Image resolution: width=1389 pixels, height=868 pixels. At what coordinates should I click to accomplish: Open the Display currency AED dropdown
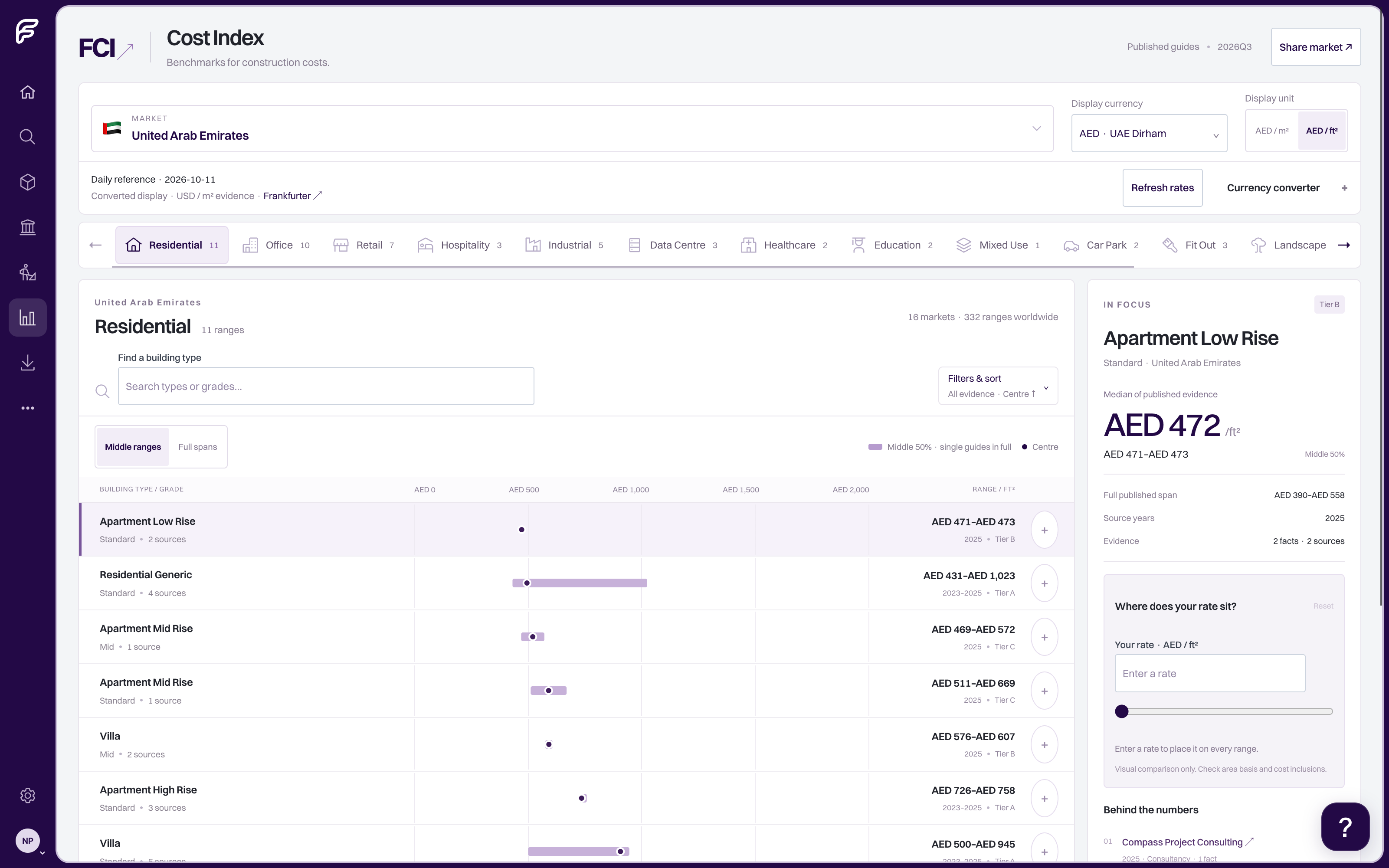tap(1149, 133)
